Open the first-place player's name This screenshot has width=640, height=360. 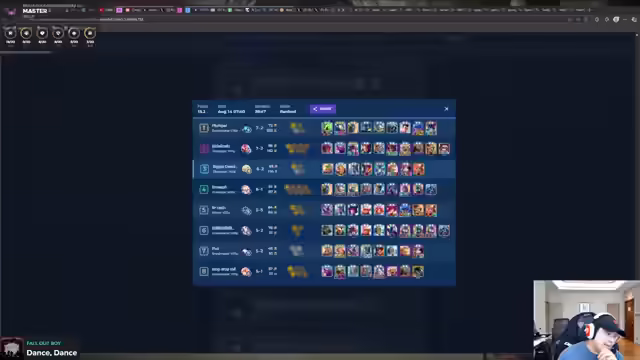coord(220,126)
